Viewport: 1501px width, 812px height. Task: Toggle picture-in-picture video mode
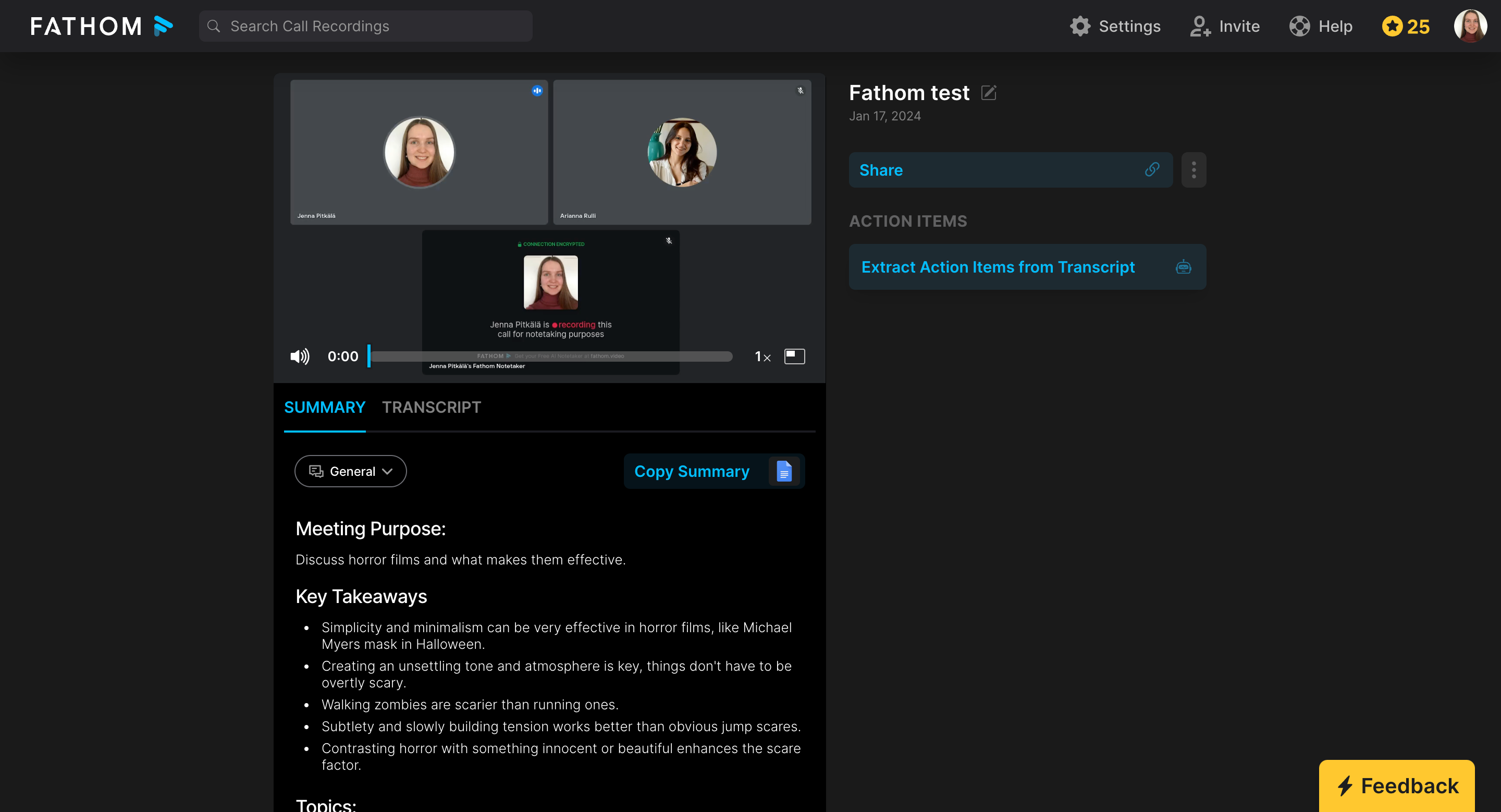[x=794, y=356]
